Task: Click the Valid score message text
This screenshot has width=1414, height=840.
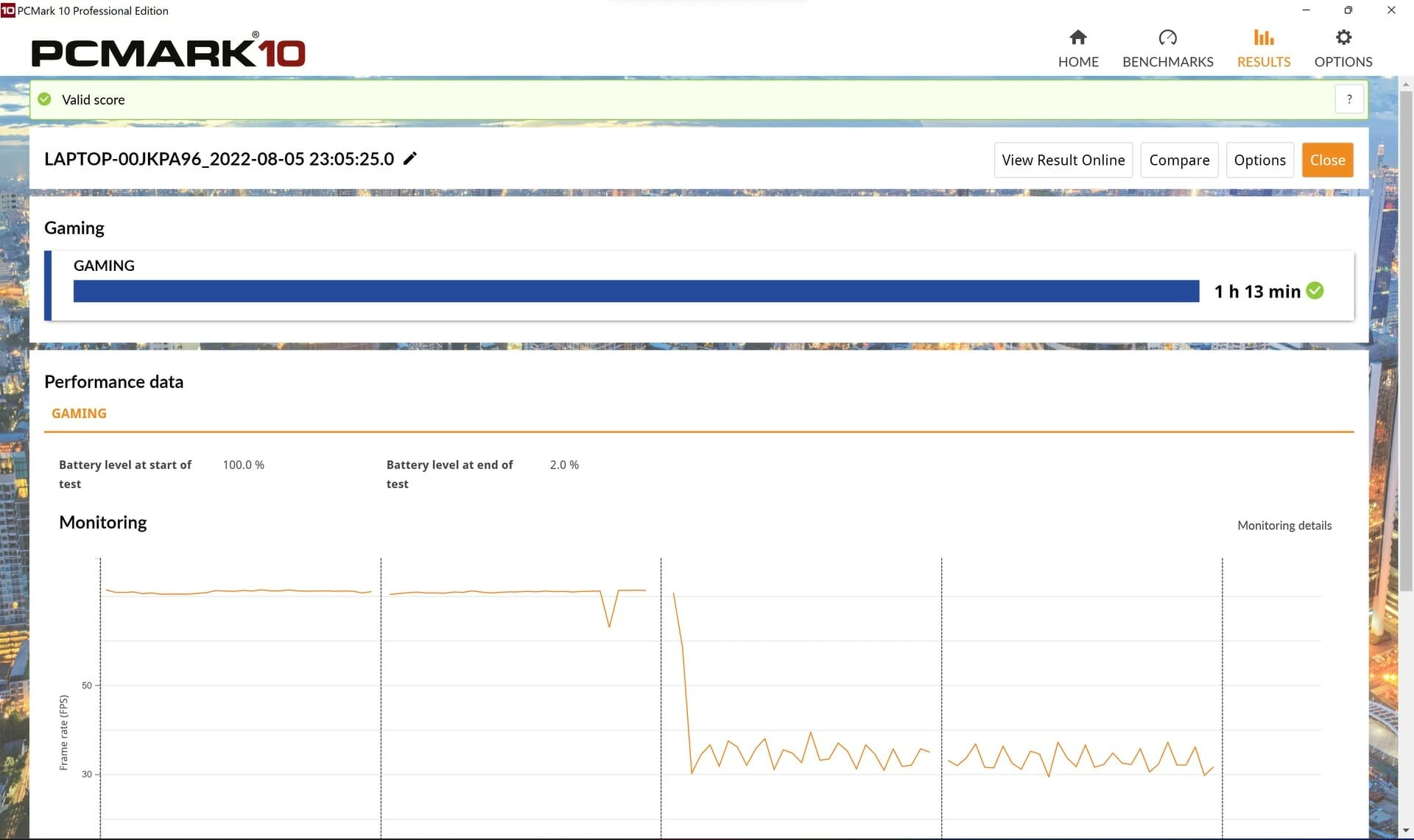Action: click(x=94, y=100)
